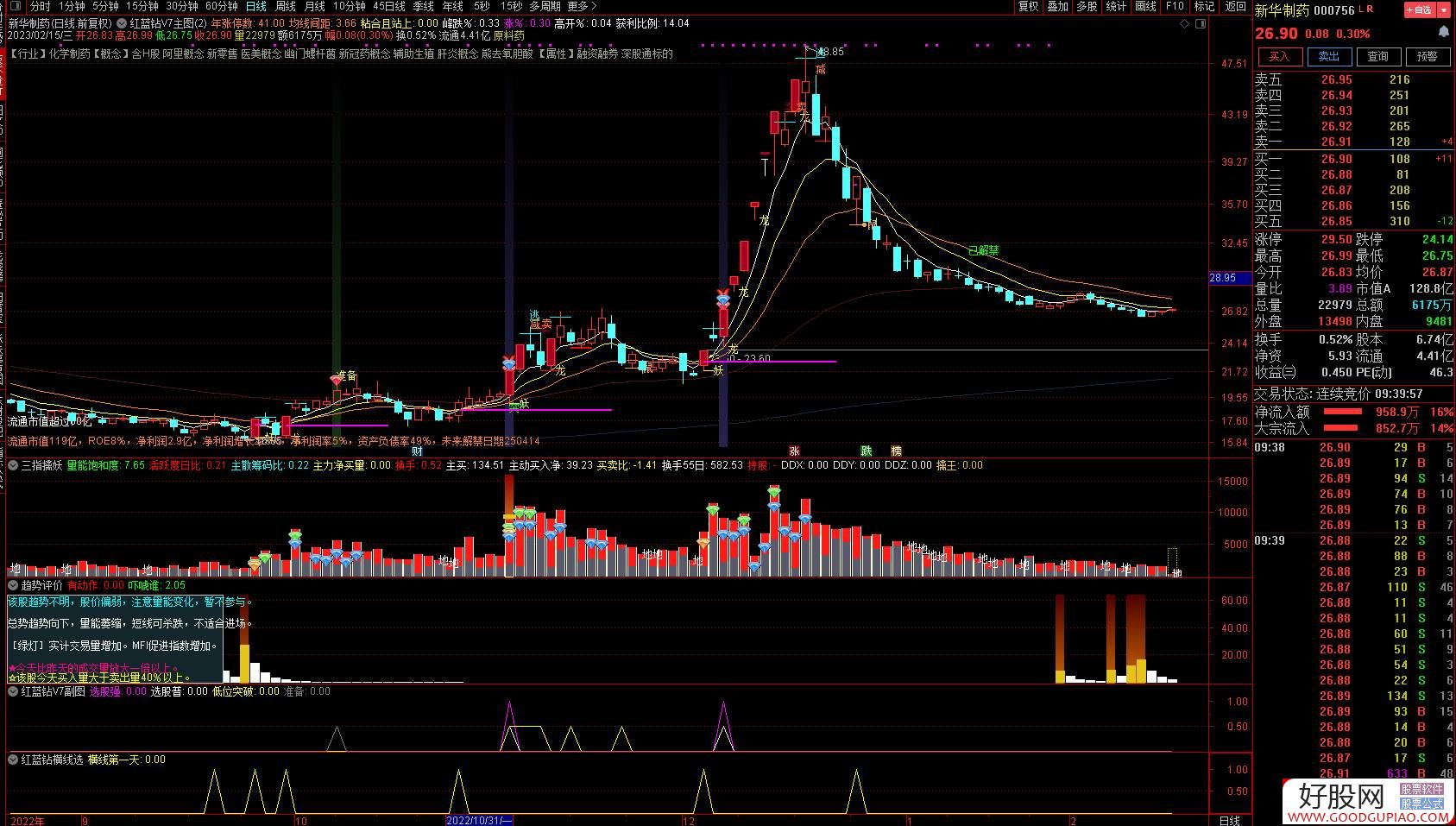1456x826 pixels.
Task: Click the red diamond 准备 signal marker
Action: [x=336, y=380]
